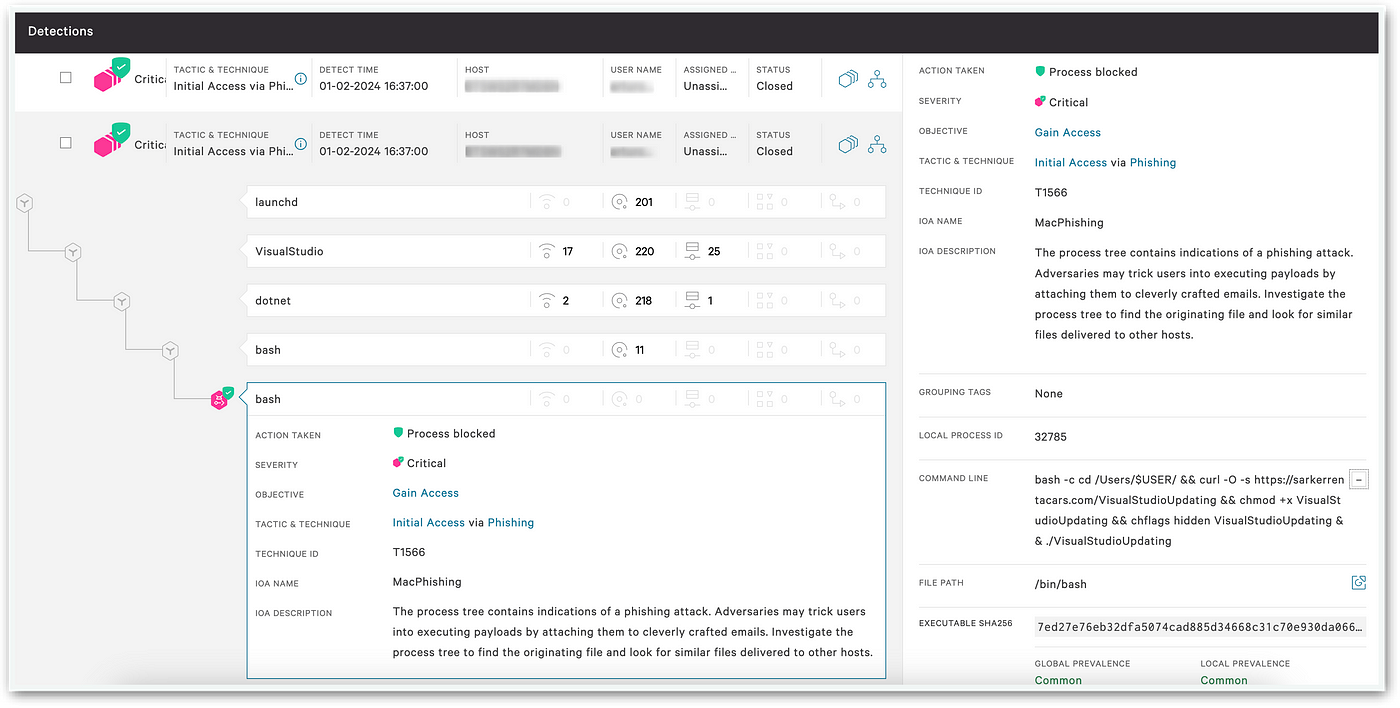Expand the launchd process row
This screenshot has height=708, width=1400.
point(566,202)
